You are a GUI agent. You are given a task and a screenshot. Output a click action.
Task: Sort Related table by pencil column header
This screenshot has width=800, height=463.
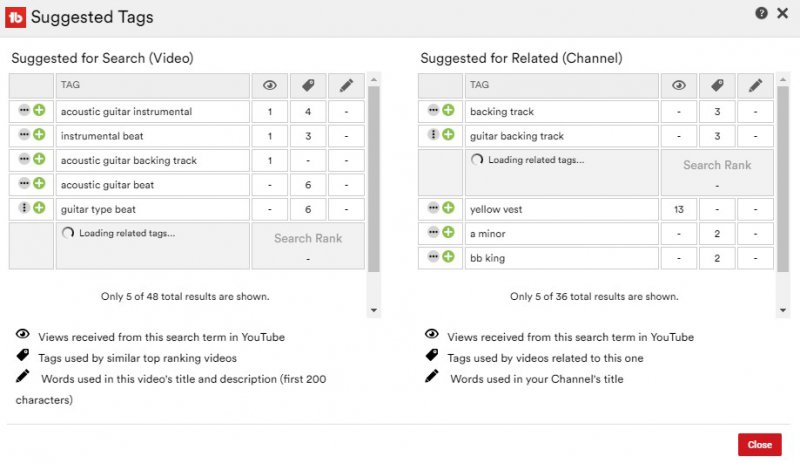(755, 86)
